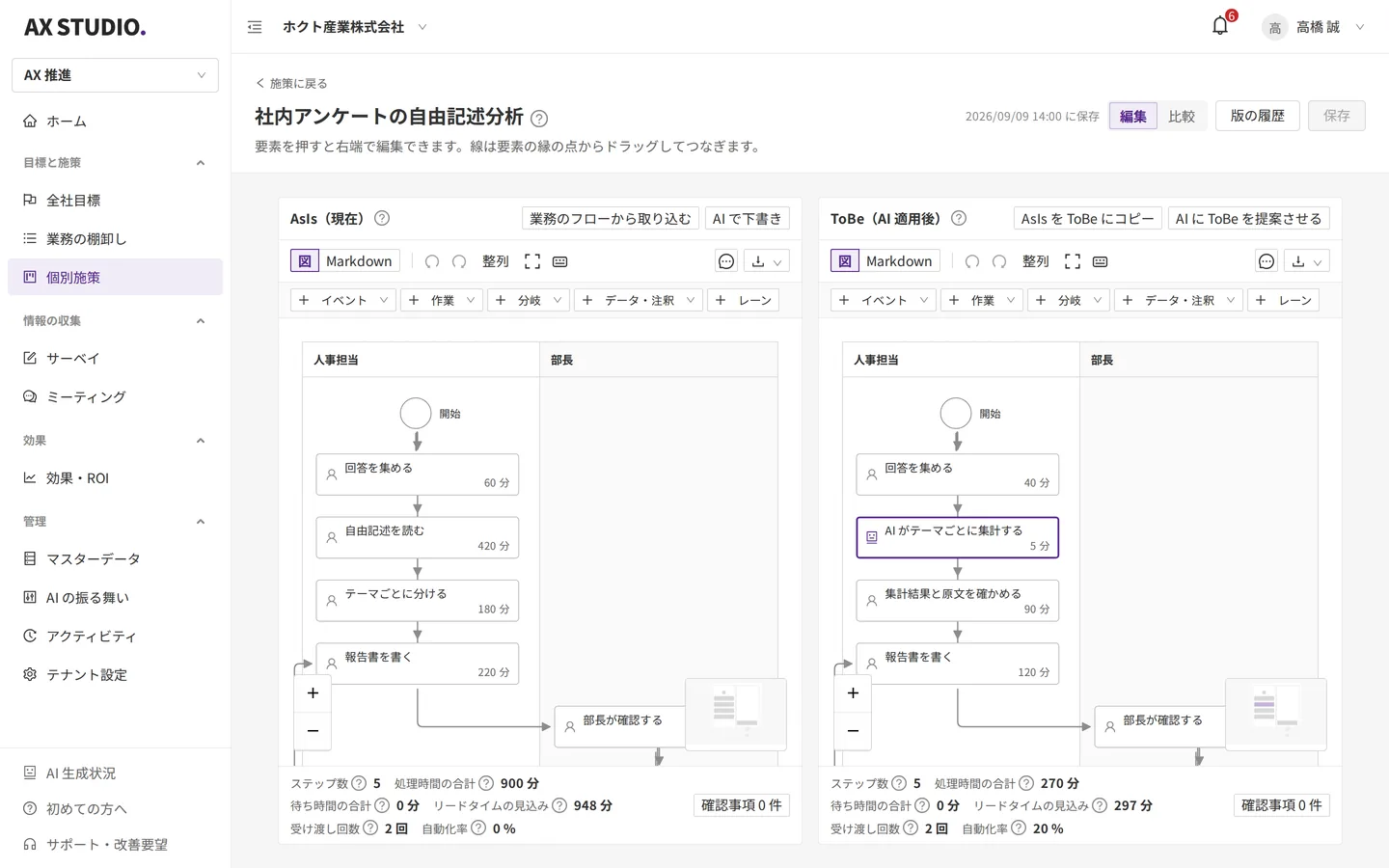1389x868 pixels.
Task: Click the ToBe minimap thumbnail
Action: (x=1276, y=714)
